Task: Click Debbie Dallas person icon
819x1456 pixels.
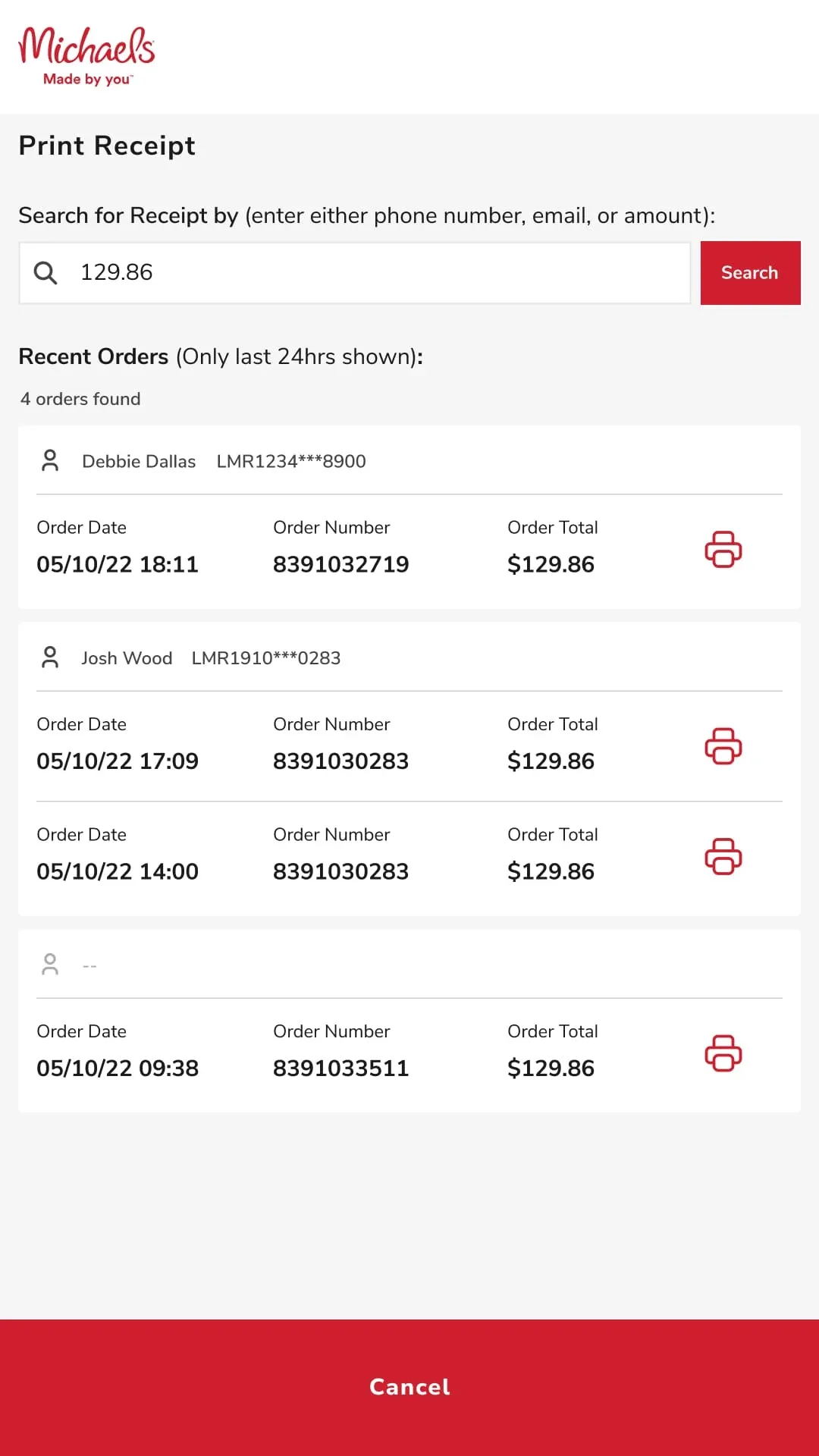Action: [50, 460]
